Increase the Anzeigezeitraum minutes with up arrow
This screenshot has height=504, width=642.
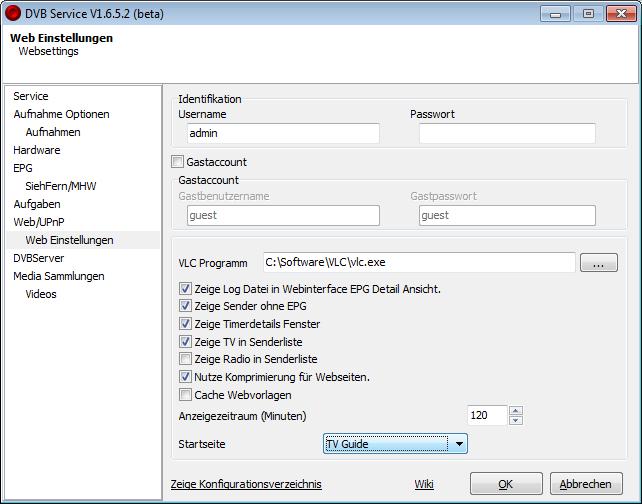click(x=515, y=411)
